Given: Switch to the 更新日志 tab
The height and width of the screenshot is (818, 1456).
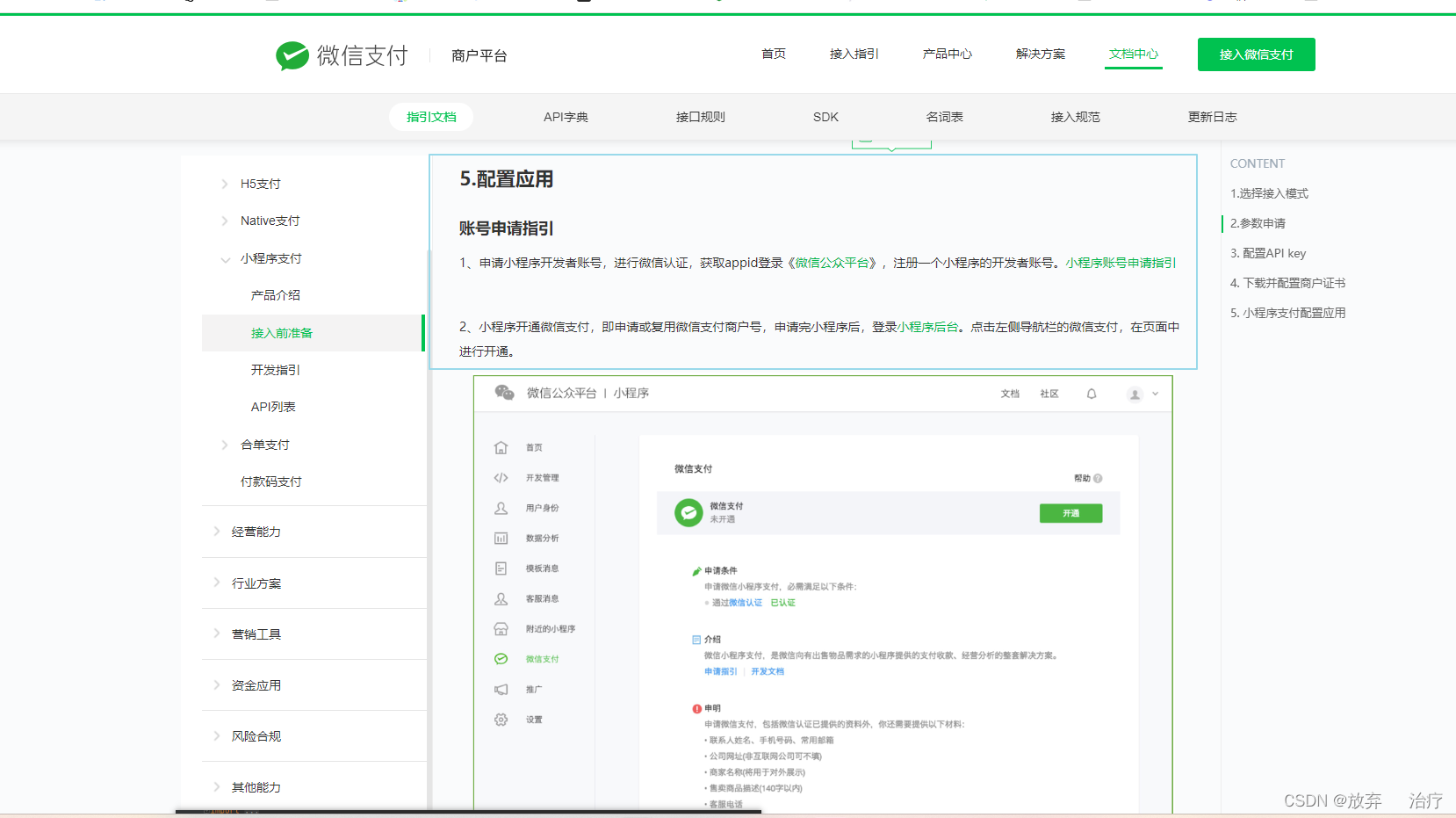Looking at the screenshot, I should (x=1213, y=117).
